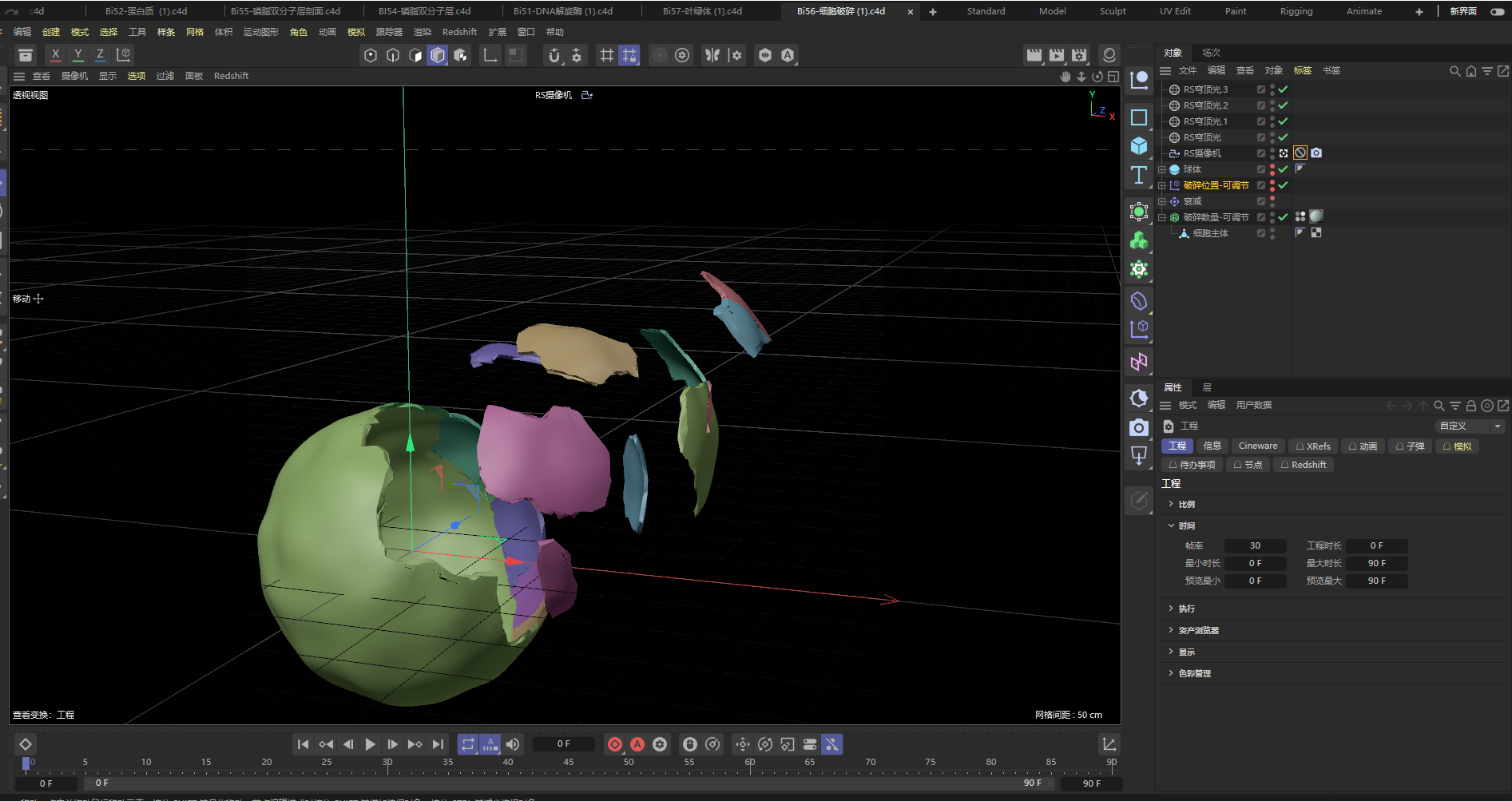Open the 自定义 dropdown in attributes
The height and width of the screenshot is (801, 1512).
(1470, 426)
